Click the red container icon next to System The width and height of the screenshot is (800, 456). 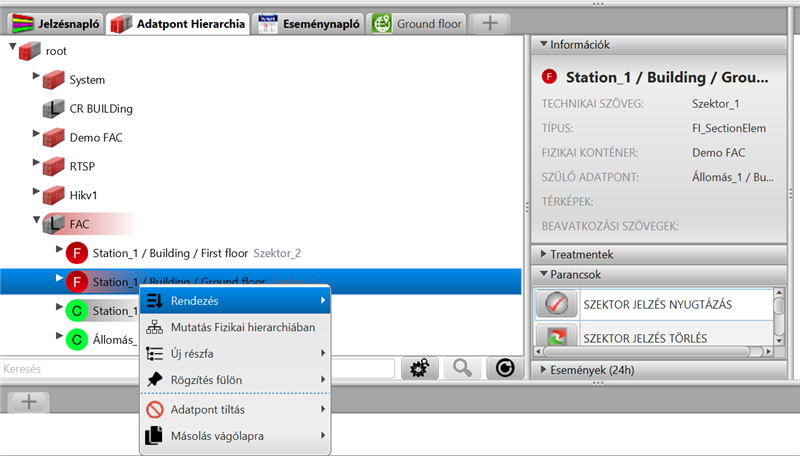click(x=53, y=80)
